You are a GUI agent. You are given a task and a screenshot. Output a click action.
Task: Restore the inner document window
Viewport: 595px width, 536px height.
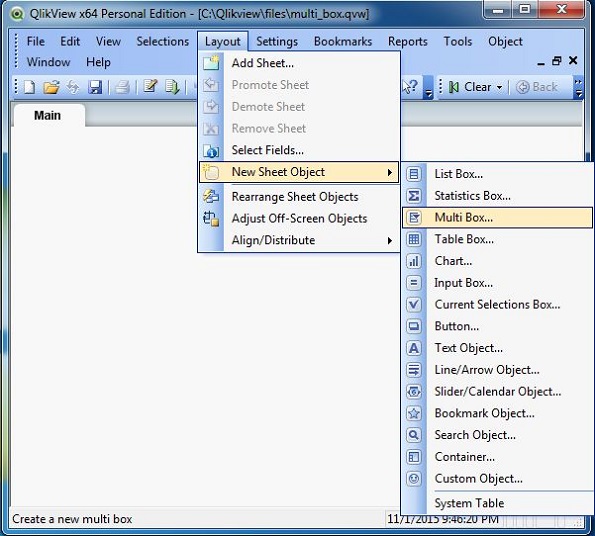557,61
